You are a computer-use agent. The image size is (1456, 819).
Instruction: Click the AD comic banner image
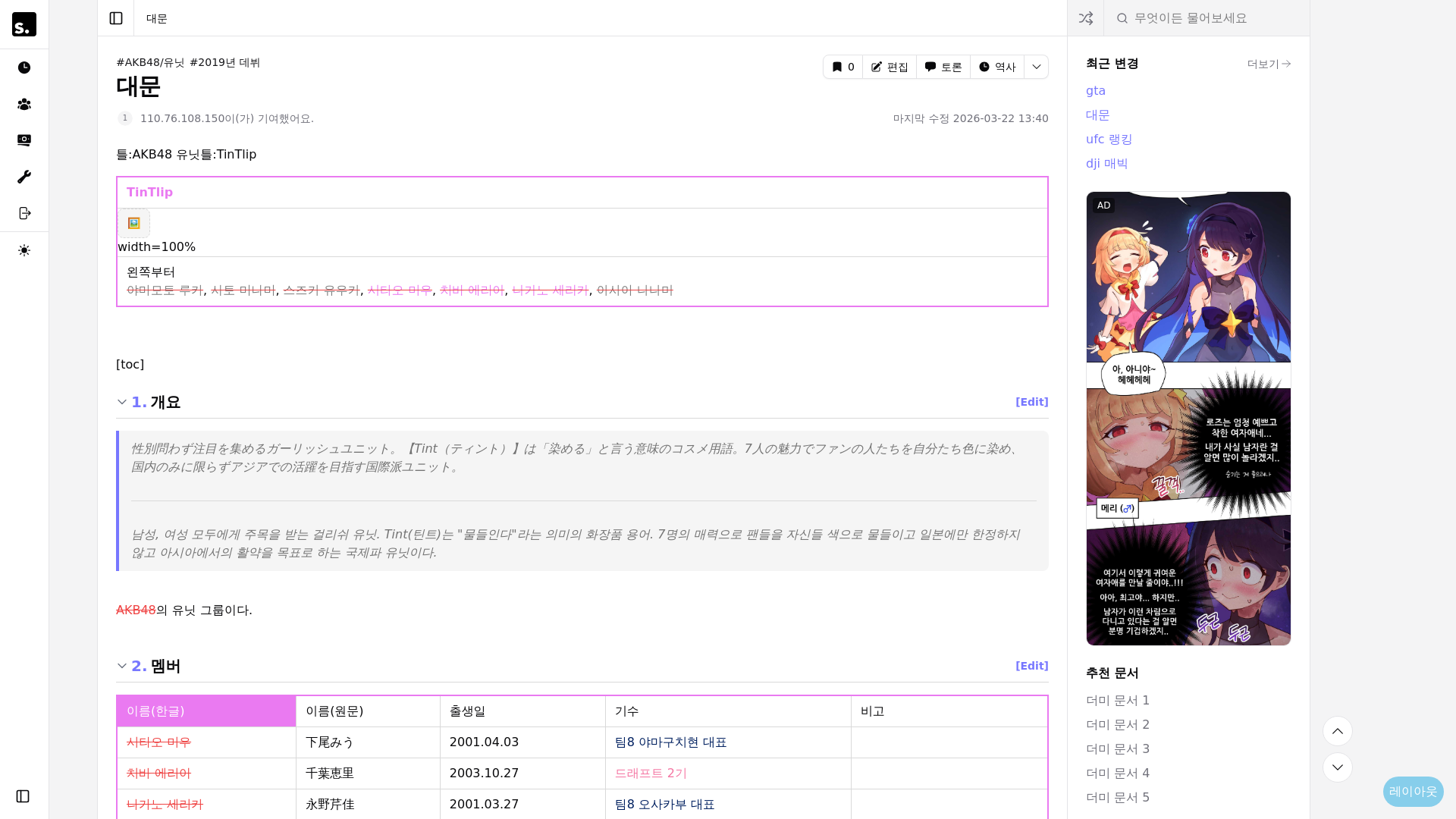1188,419
